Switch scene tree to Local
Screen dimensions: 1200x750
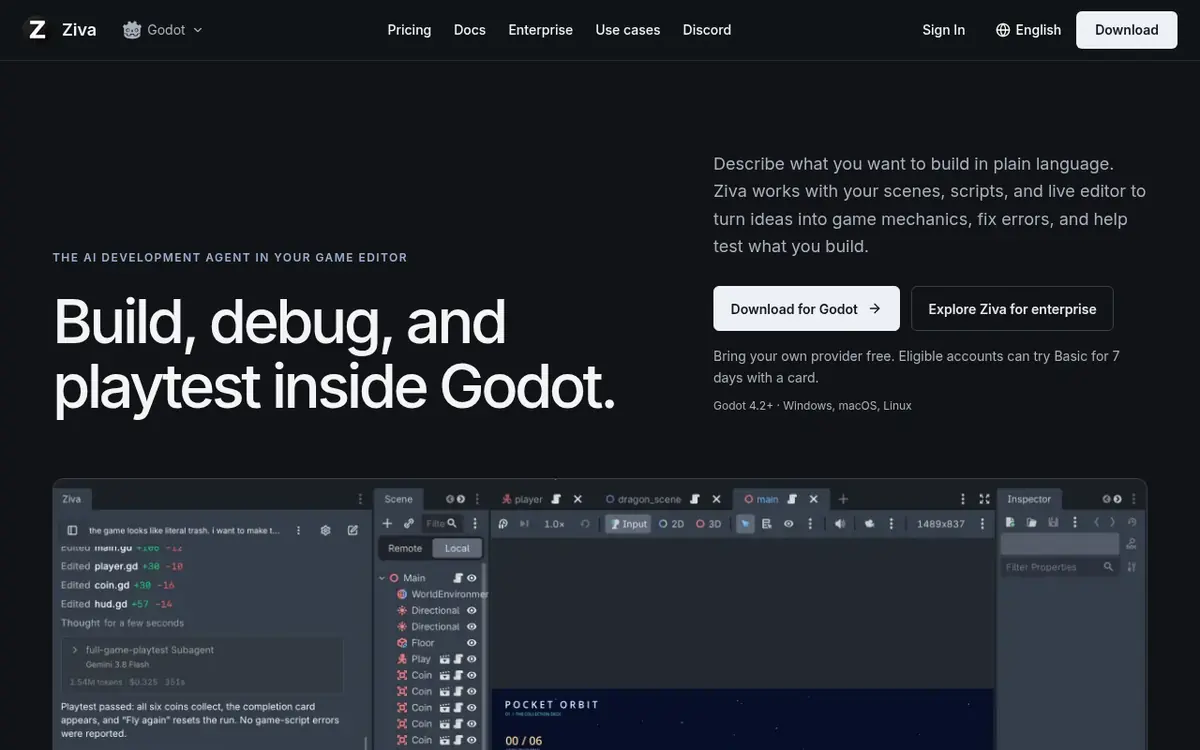point(457,548)
